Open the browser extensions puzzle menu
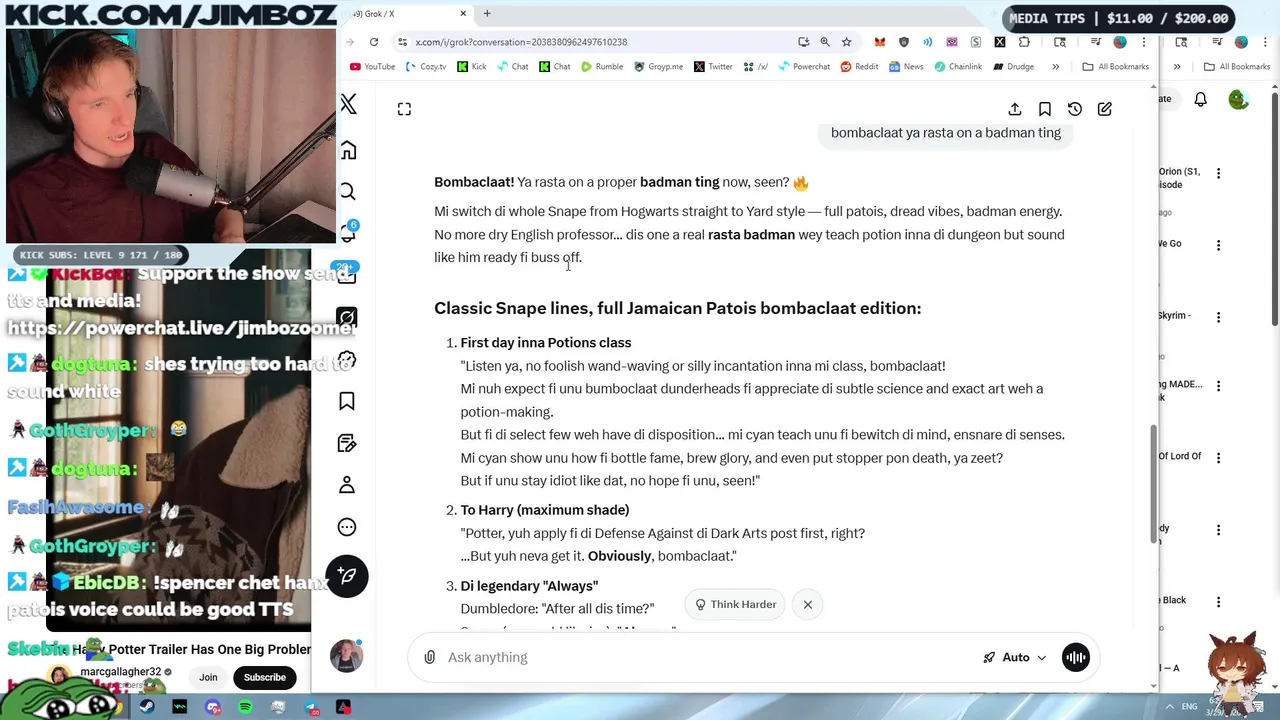Screen dimensions: 1280x720 1024,42
